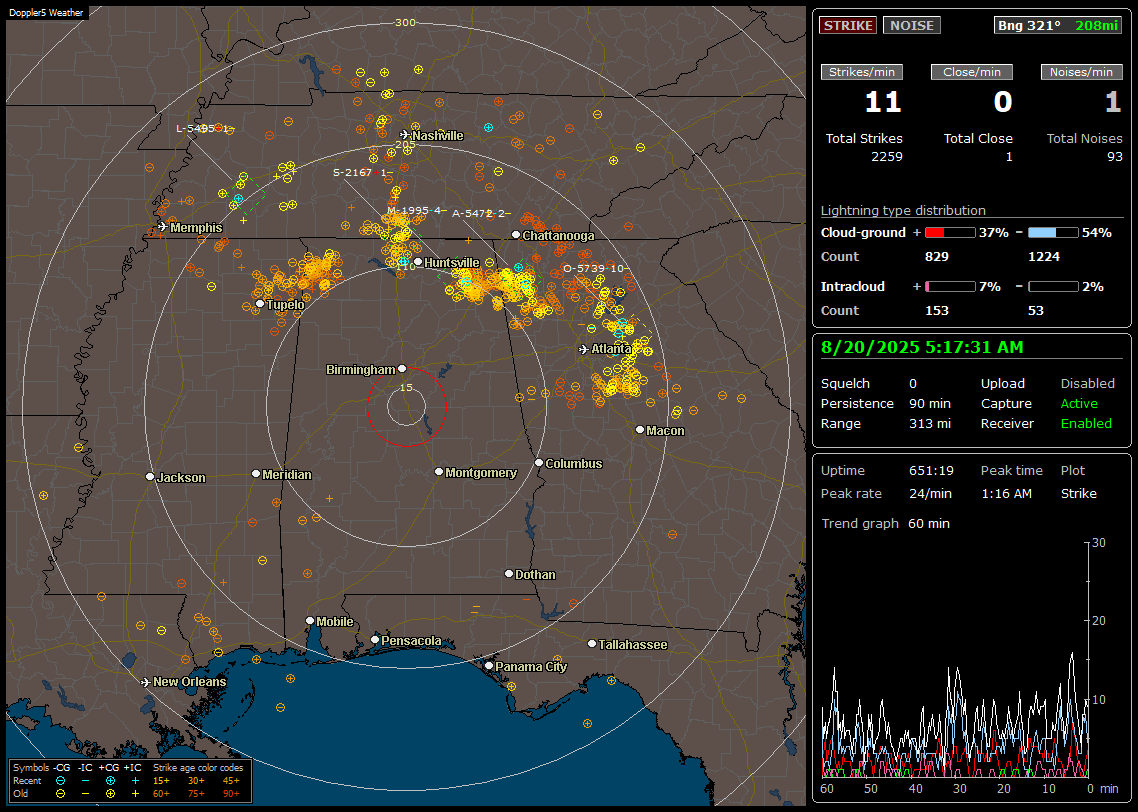The height and width of the screenshot is (812, 1138).
Task: Select the Jackson city marker dot
Action: tap(150, 477)
